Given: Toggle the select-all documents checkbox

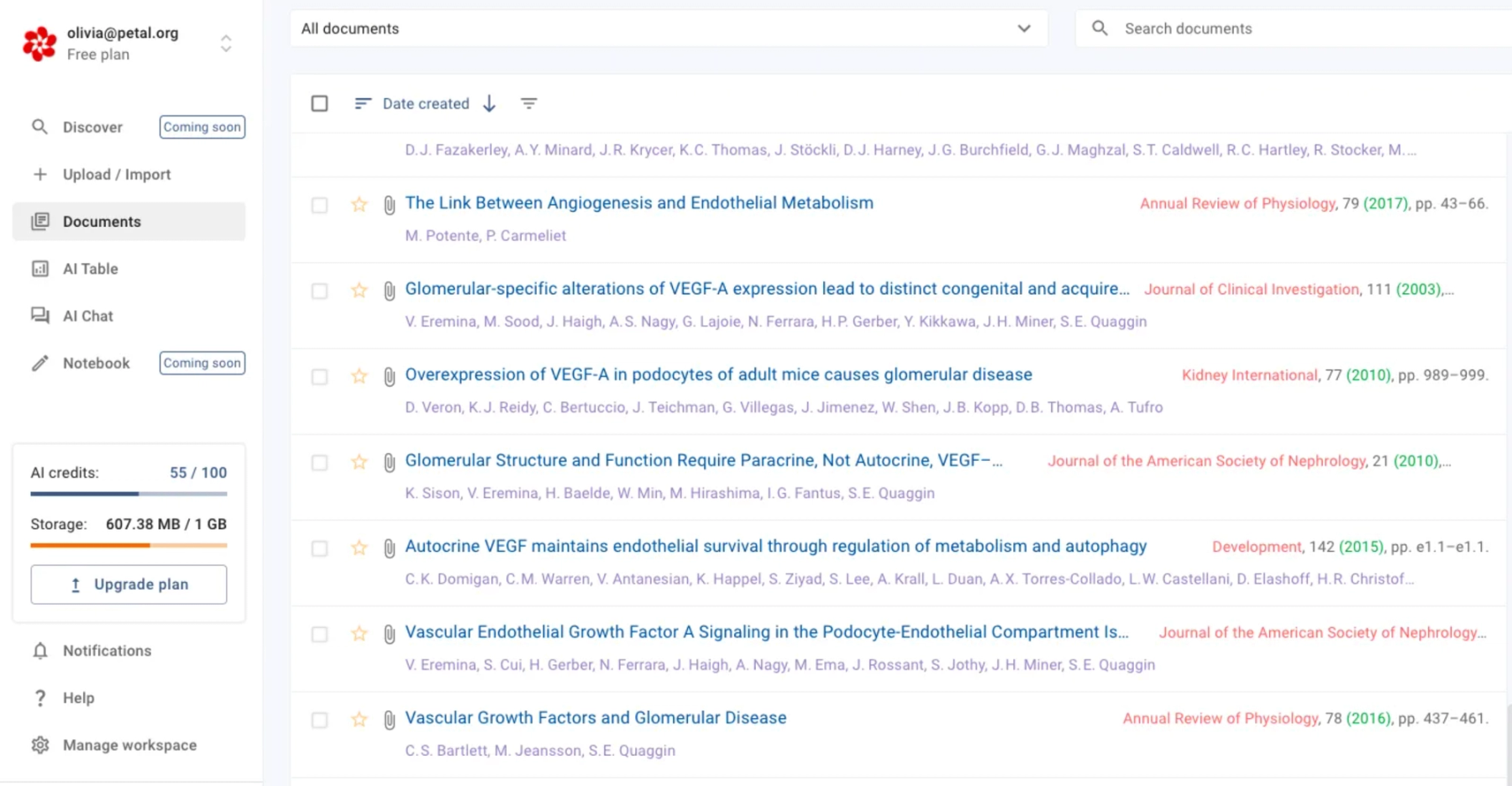Looking at the screenshot, I should coord(319,103).
